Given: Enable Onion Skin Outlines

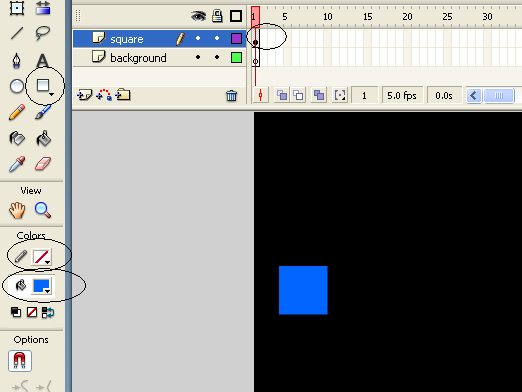Looking at the screenshot, I should pos(298,96).
